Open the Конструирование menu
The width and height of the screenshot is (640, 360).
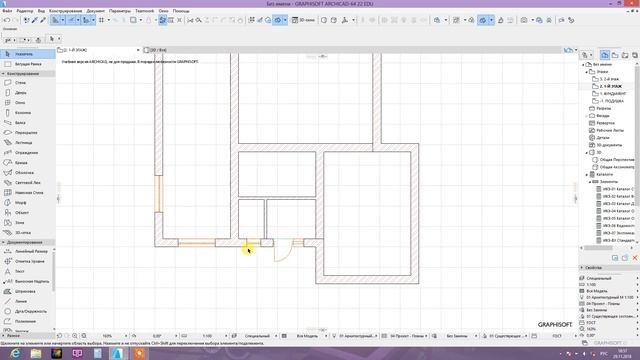pyautogui.click(x=66, y=11)
